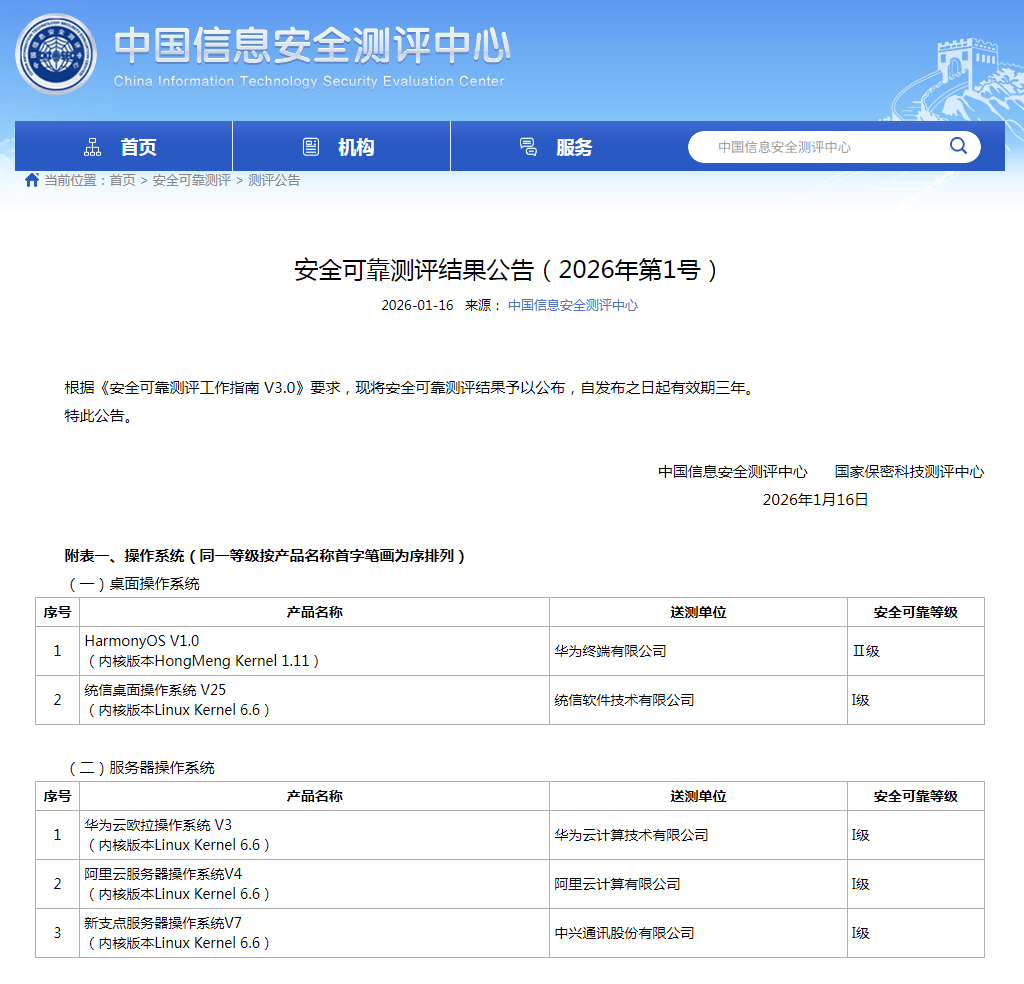1024x984 pixels.
Task: Click the magnifying glass search icon
Action: pos(958,146)
